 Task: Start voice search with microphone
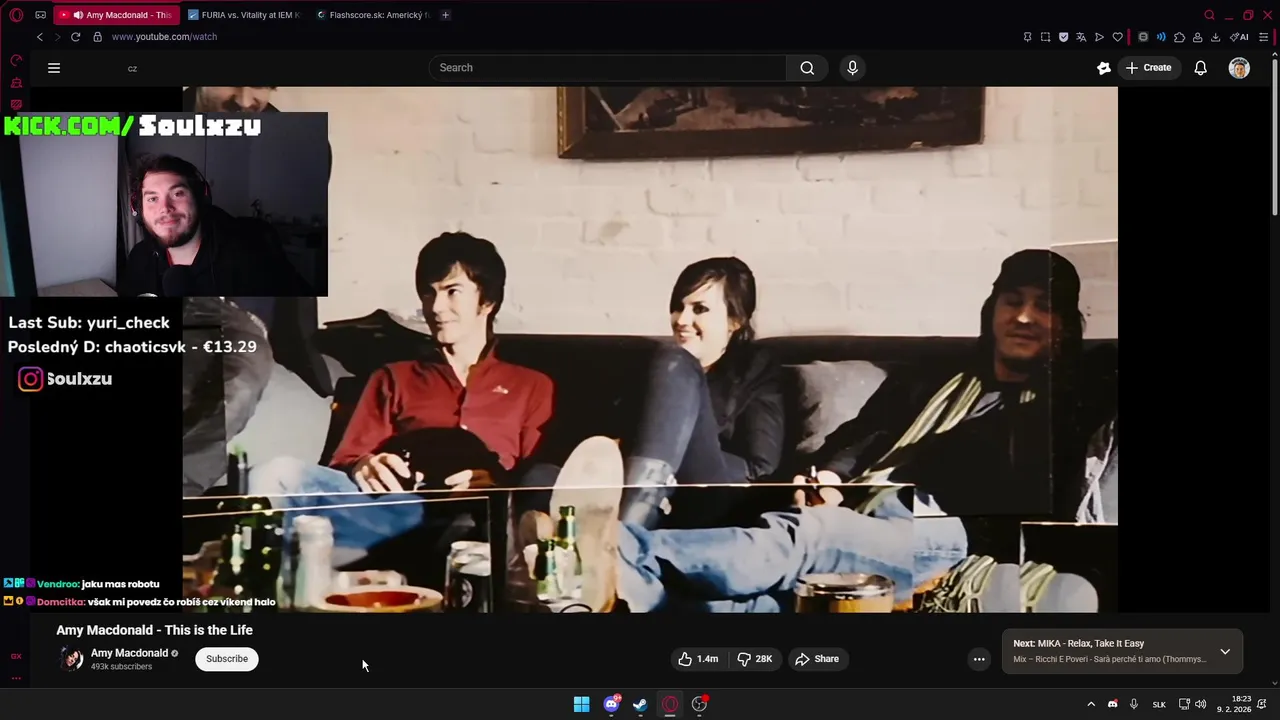tap(852, 68)
